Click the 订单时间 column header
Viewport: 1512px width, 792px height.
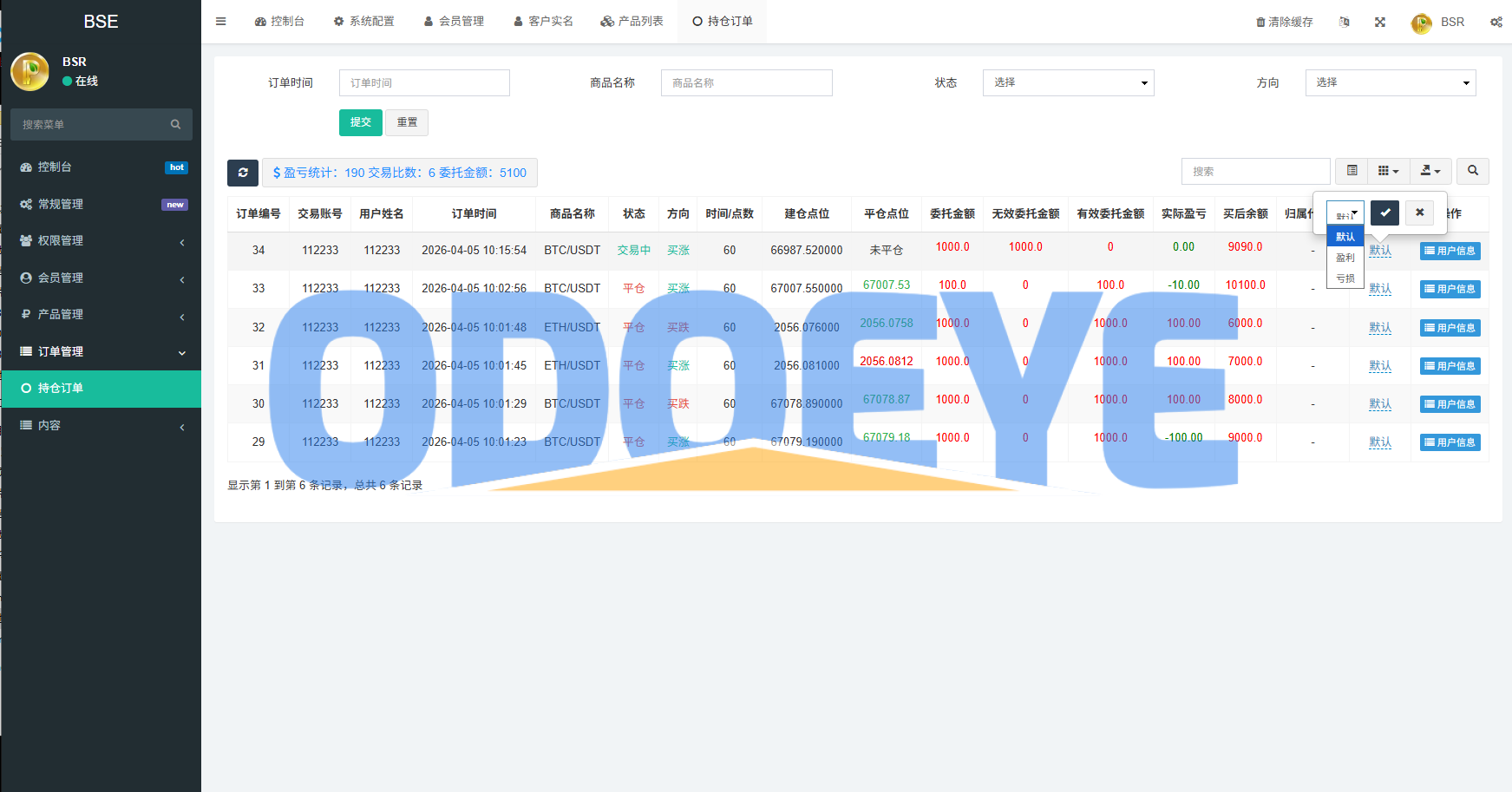[475, 213]
